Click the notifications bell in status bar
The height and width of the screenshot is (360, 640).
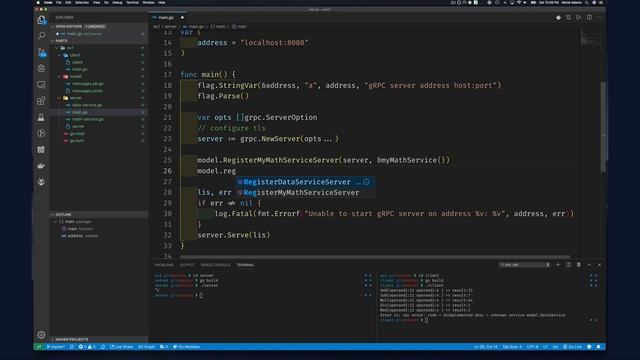point(599,347)
